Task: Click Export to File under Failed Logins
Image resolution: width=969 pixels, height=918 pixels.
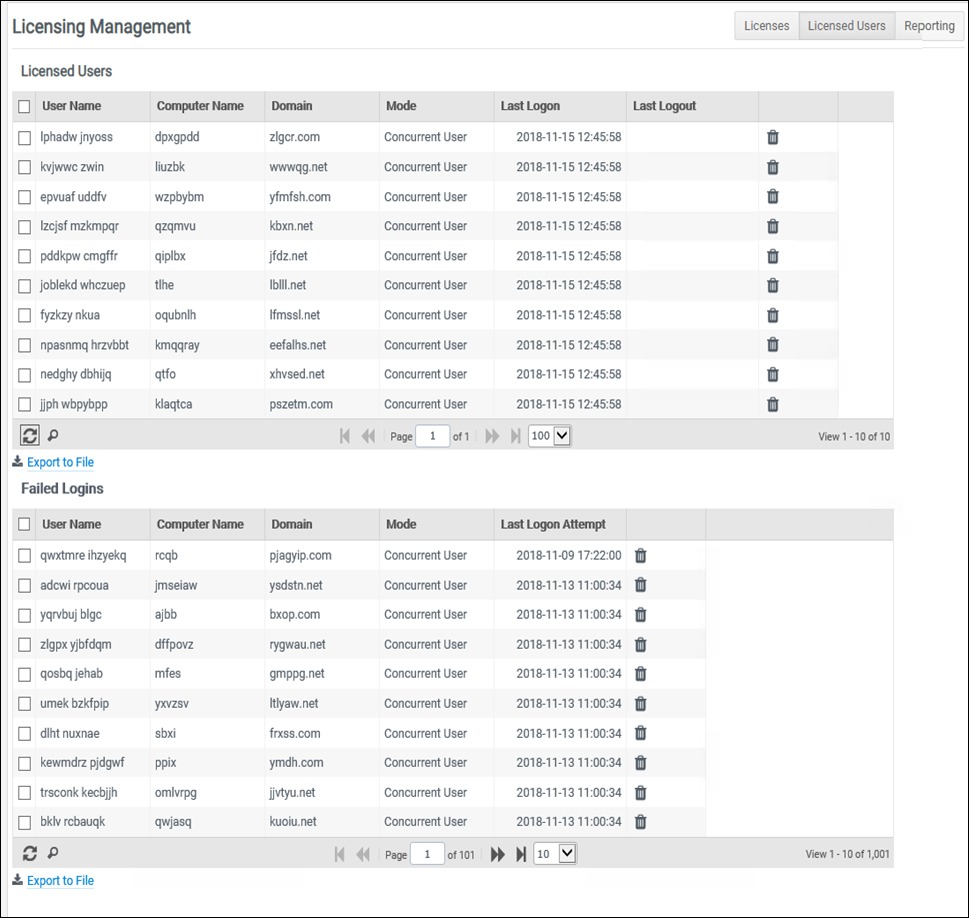Action: tap(60, 881)
